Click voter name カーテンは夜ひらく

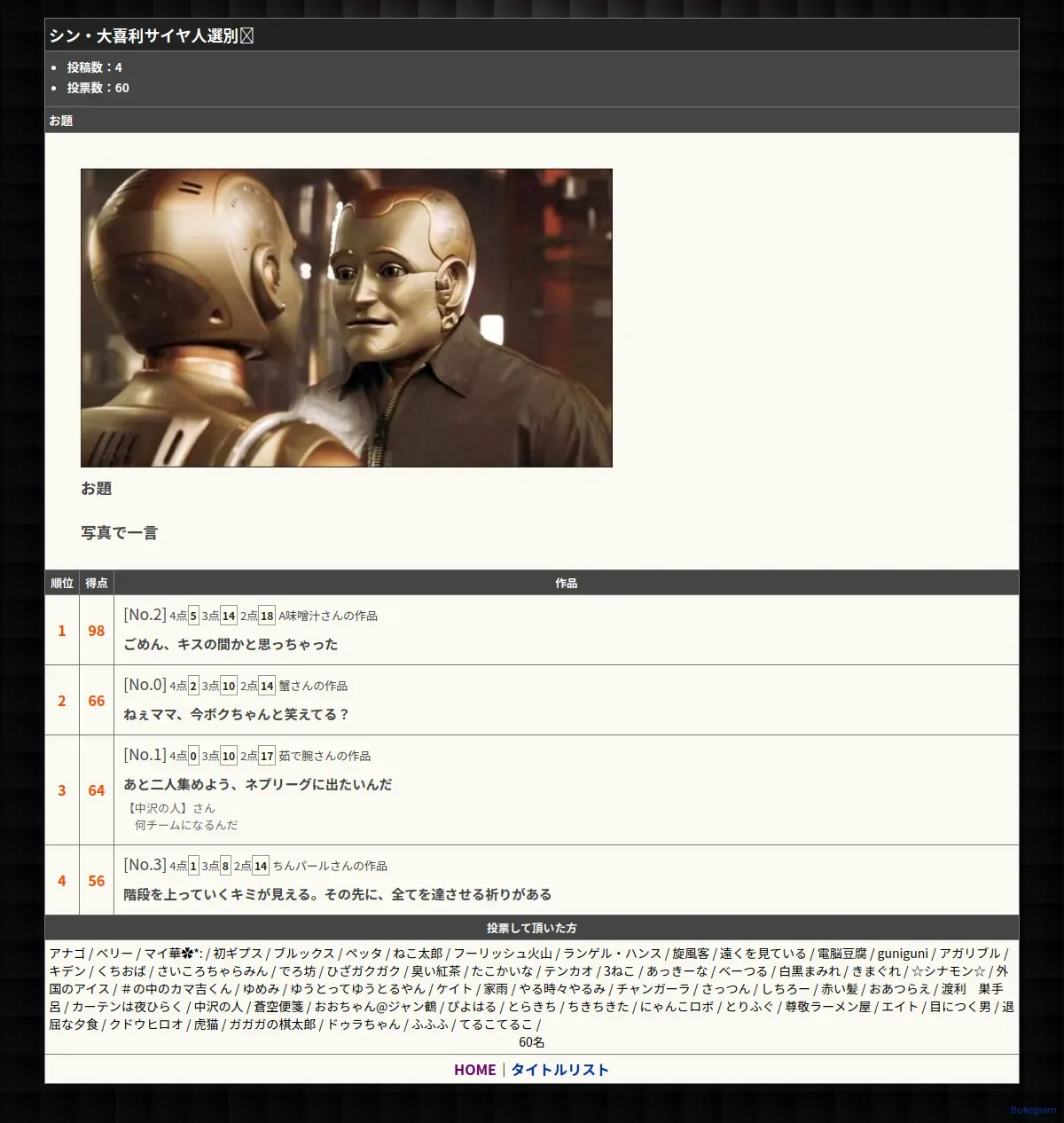pos(127,1007)
